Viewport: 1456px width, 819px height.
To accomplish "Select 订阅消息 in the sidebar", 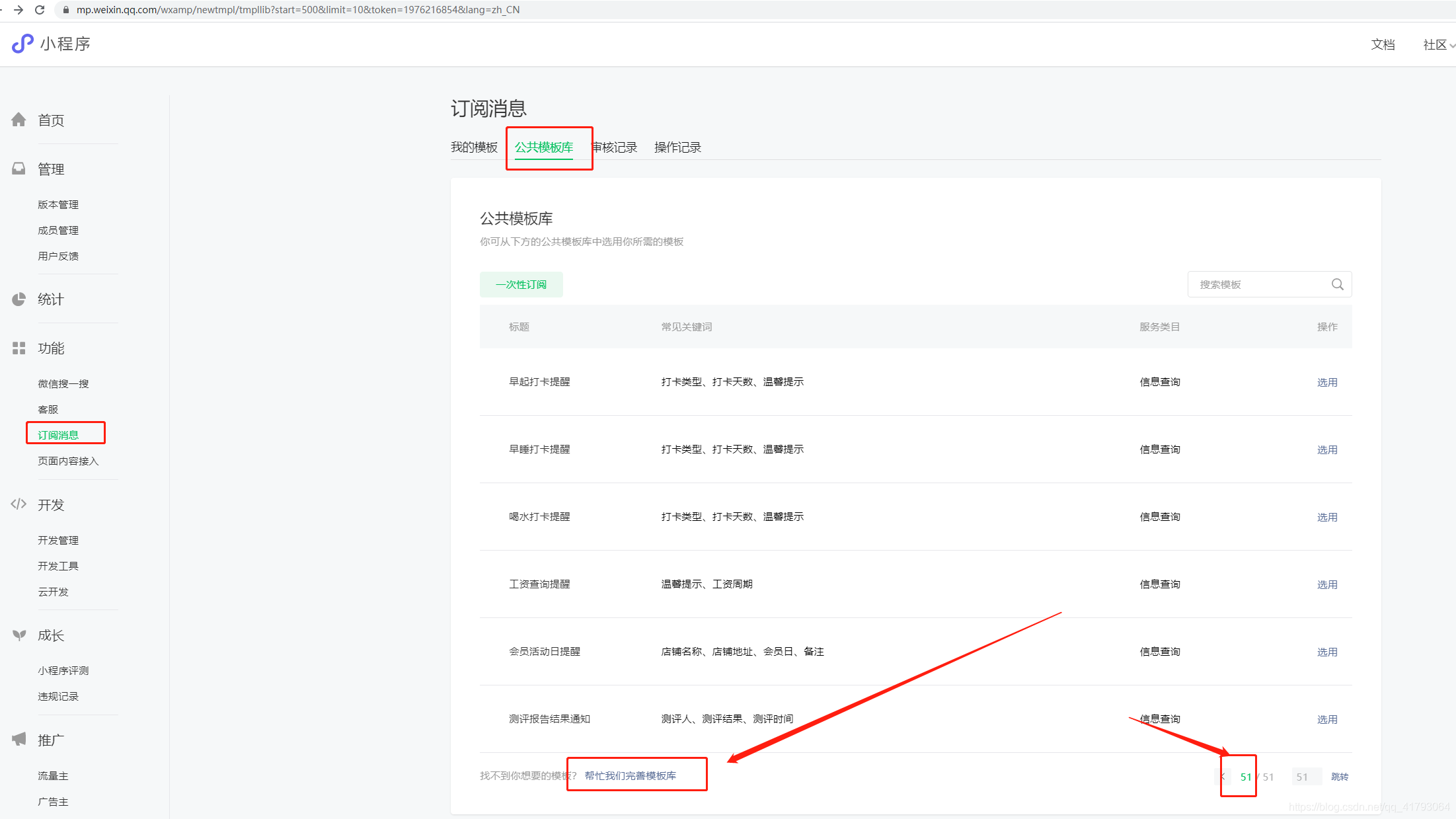I will pyautogui.click(x=58, y=435).
